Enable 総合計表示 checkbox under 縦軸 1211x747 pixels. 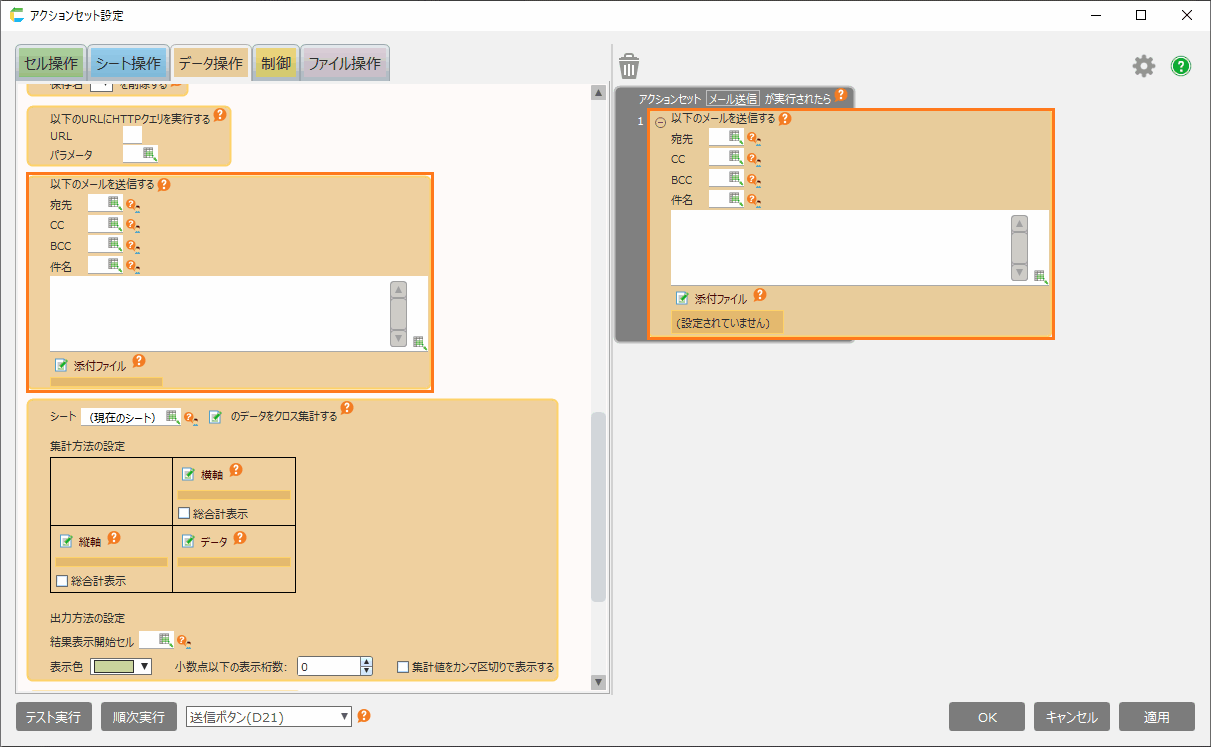(x=62, y=580)
